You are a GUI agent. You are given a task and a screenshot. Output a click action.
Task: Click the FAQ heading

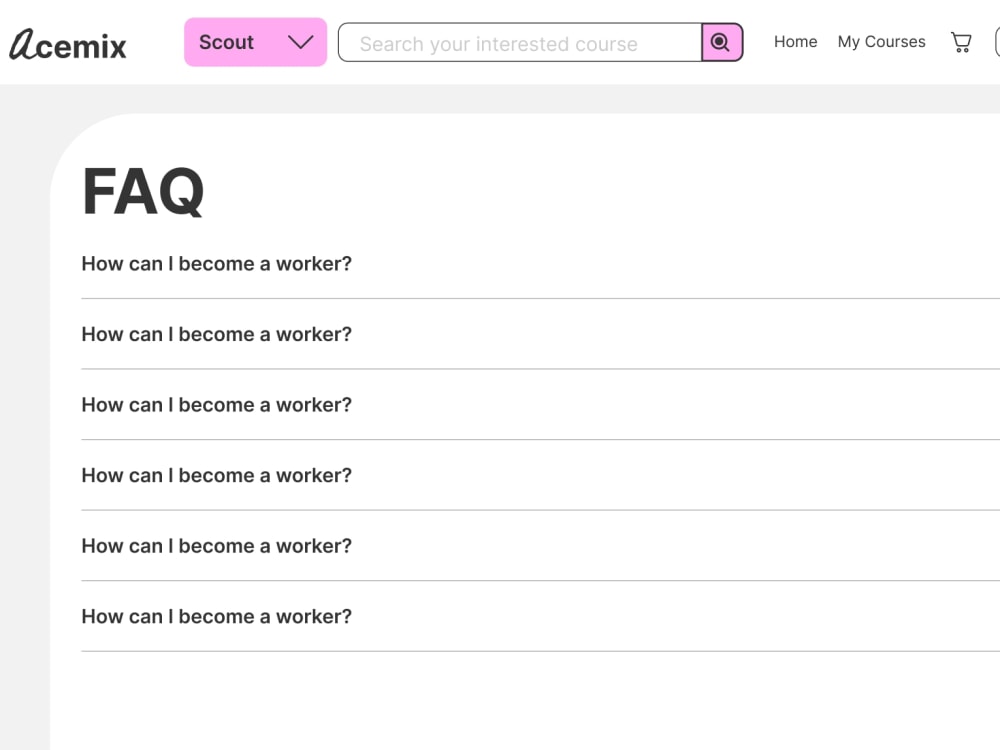(143, 191)
